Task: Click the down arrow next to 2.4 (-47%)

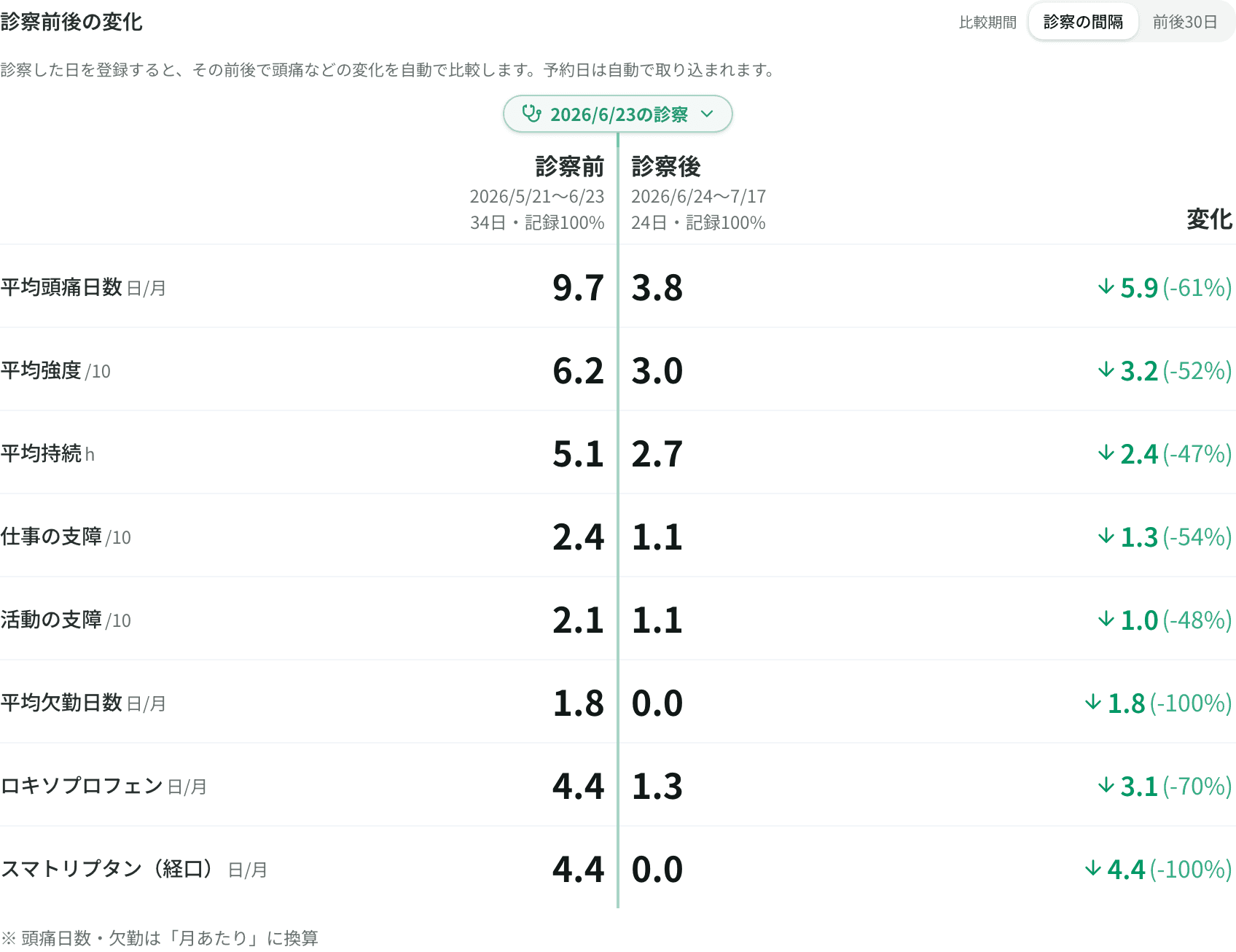Action: (x=1106, y=453)
